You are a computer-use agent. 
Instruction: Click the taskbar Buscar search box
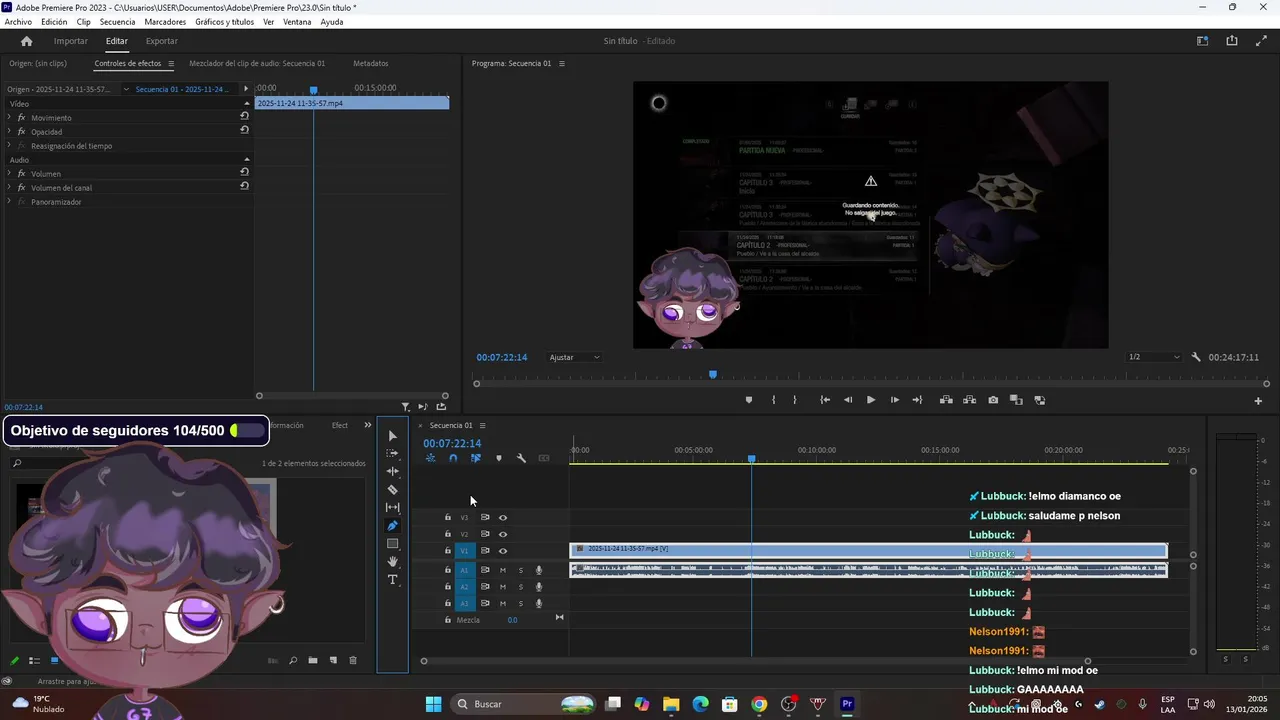pyautogui.click(x=521, y=704)
